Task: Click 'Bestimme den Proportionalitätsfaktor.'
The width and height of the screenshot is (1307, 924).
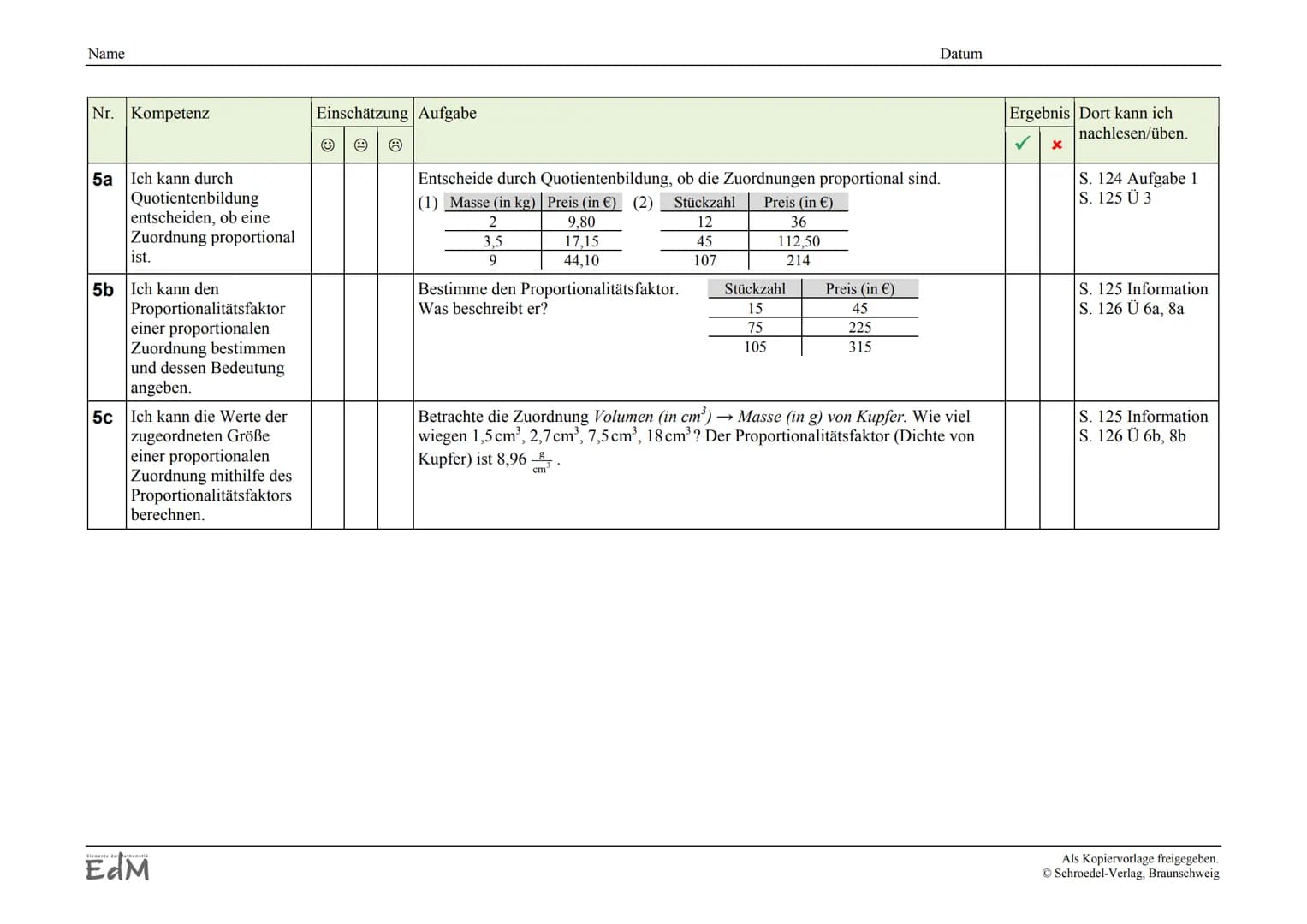Action: click(548, 289)
